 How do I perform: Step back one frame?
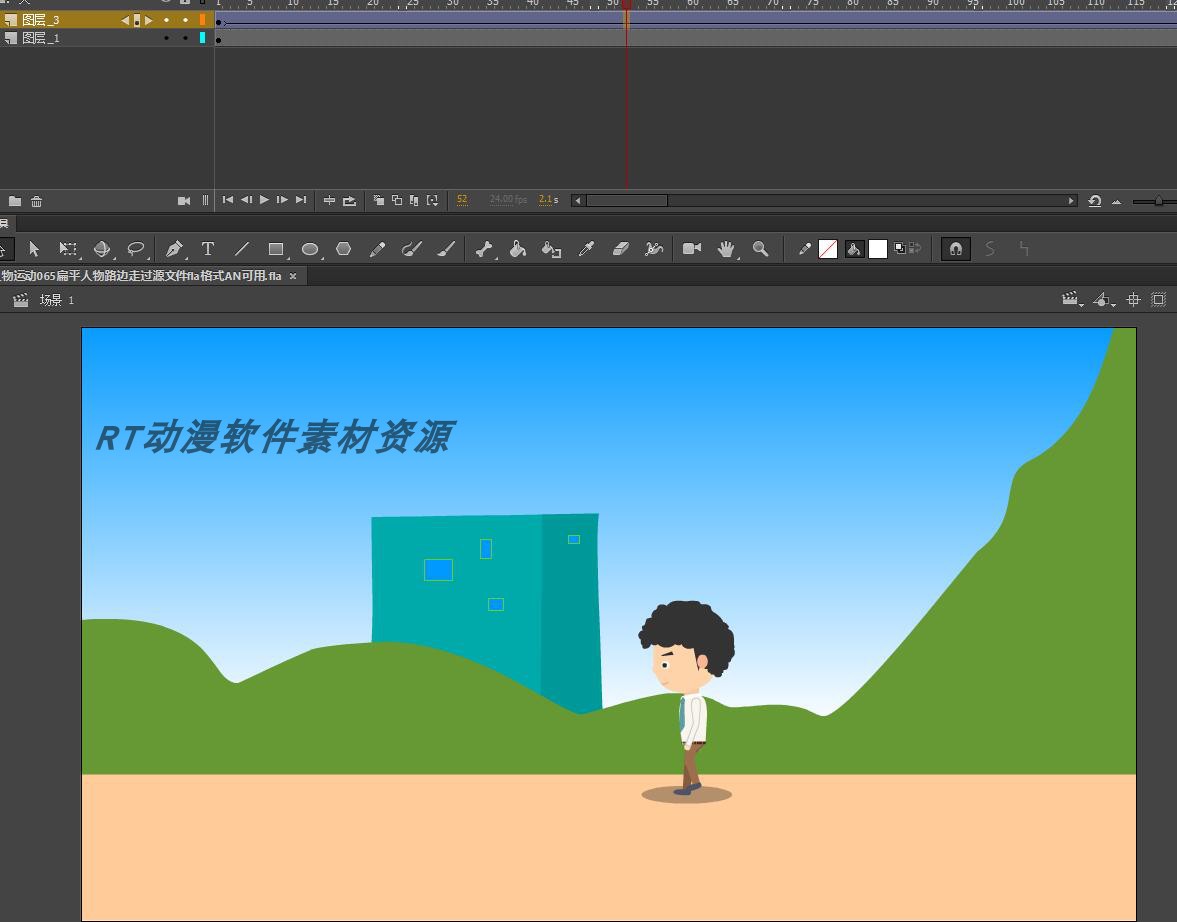coord(246,200)
